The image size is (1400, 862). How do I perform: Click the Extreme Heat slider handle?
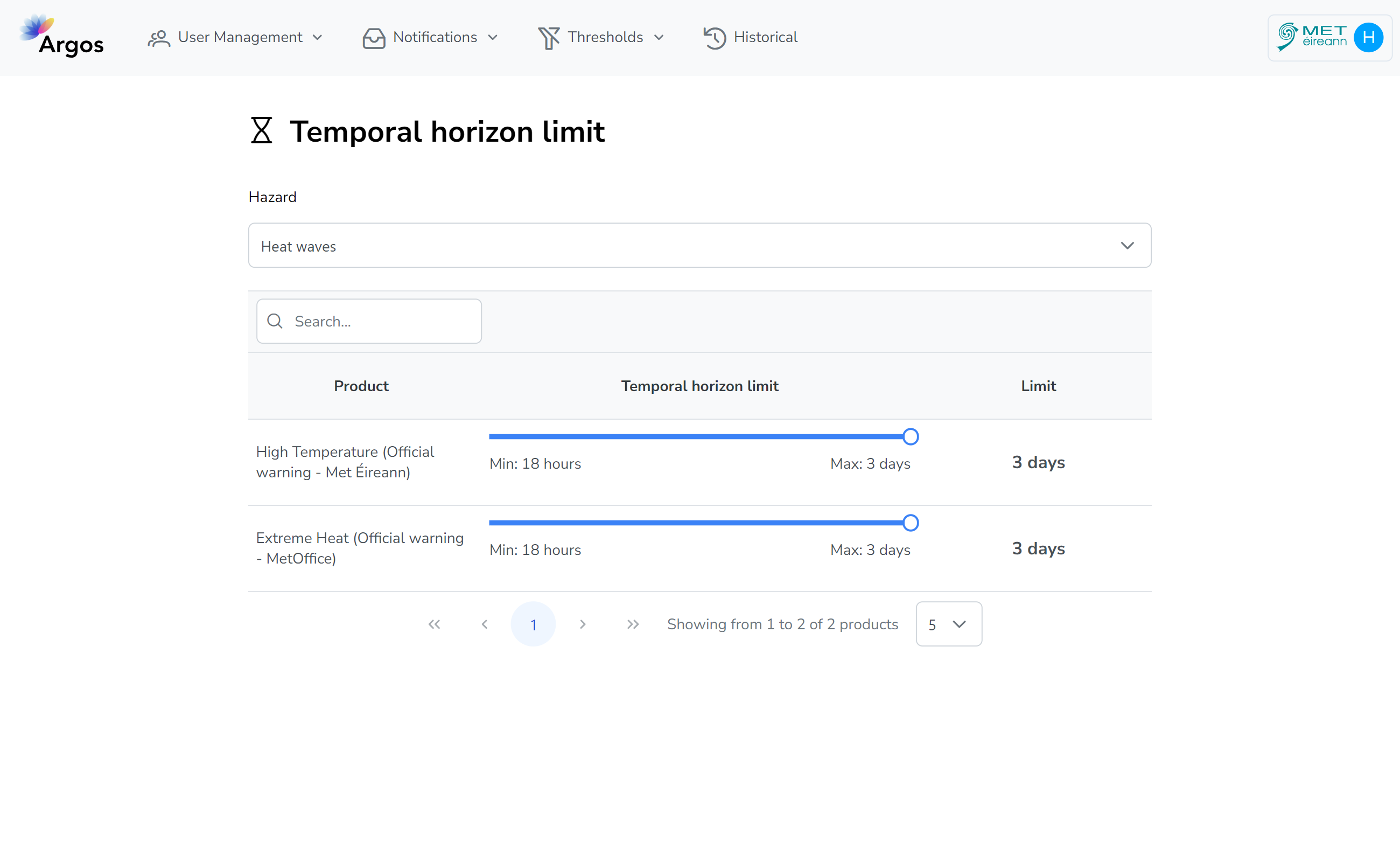click(x=911, y=523)
